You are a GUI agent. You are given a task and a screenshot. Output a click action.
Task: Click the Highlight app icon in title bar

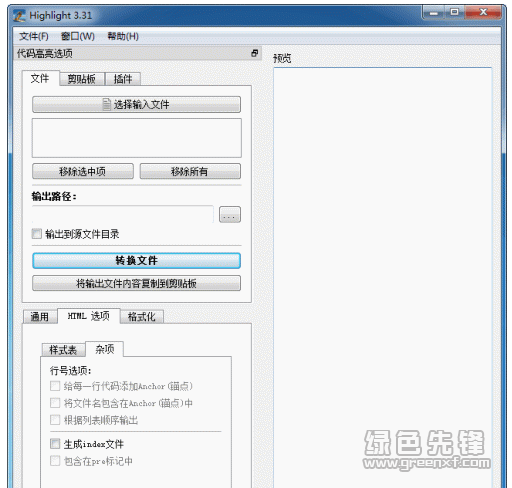pos(19,15)
